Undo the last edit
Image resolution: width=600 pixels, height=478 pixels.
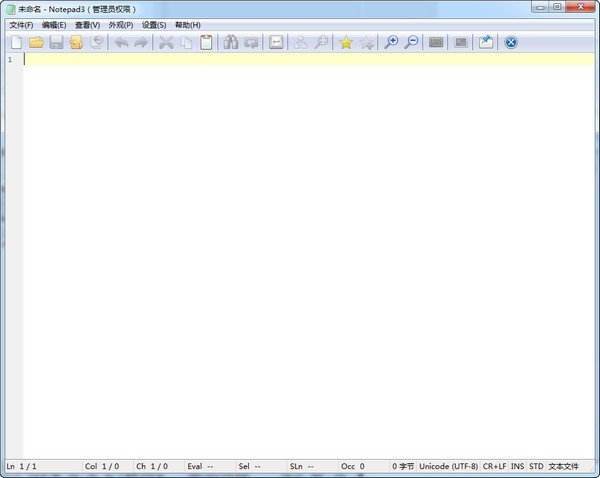(121, 42)
